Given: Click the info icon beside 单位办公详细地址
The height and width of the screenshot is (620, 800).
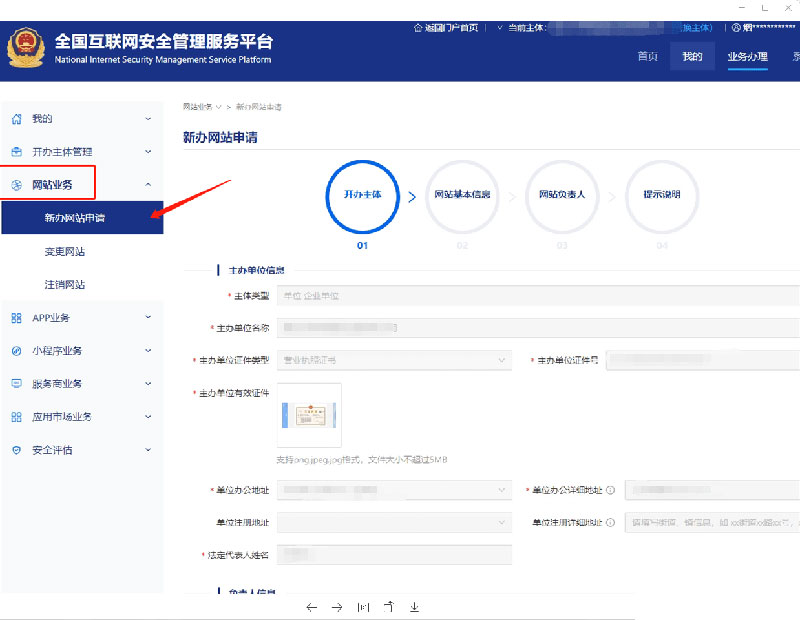Looking at the screenshot, I should coord(610,490).
